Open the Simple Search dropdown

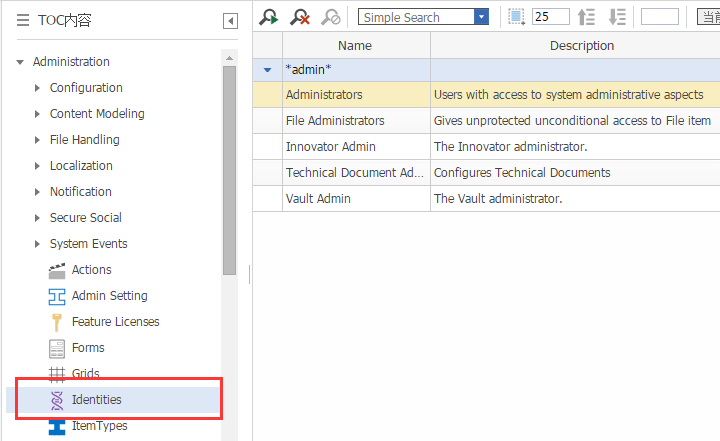tap(482, 17)
